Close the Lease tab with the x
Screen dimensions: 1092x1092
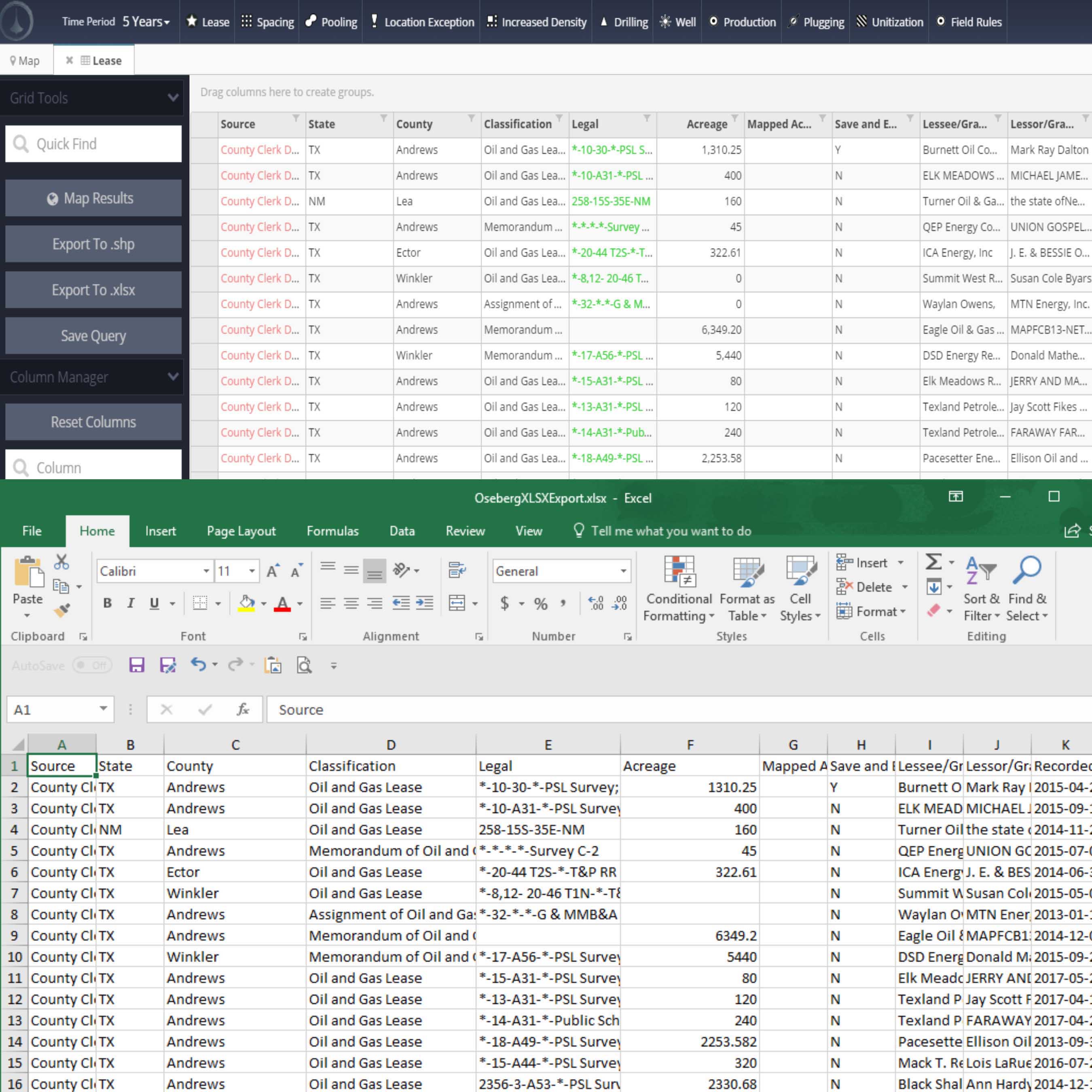pyautogui.click(x=70, y=61)
